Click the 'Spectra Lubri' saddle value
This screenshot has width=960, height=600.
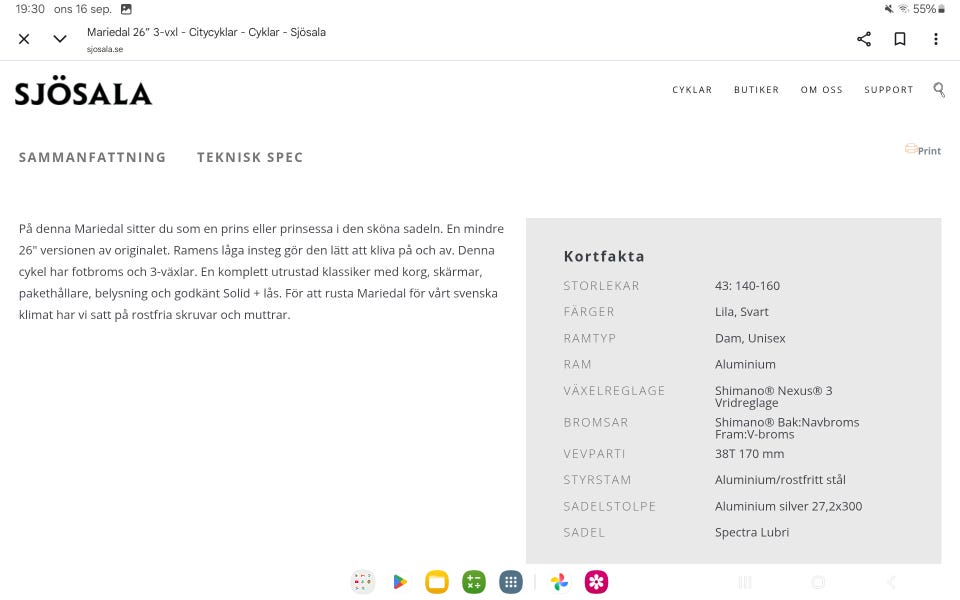point(752,533)
